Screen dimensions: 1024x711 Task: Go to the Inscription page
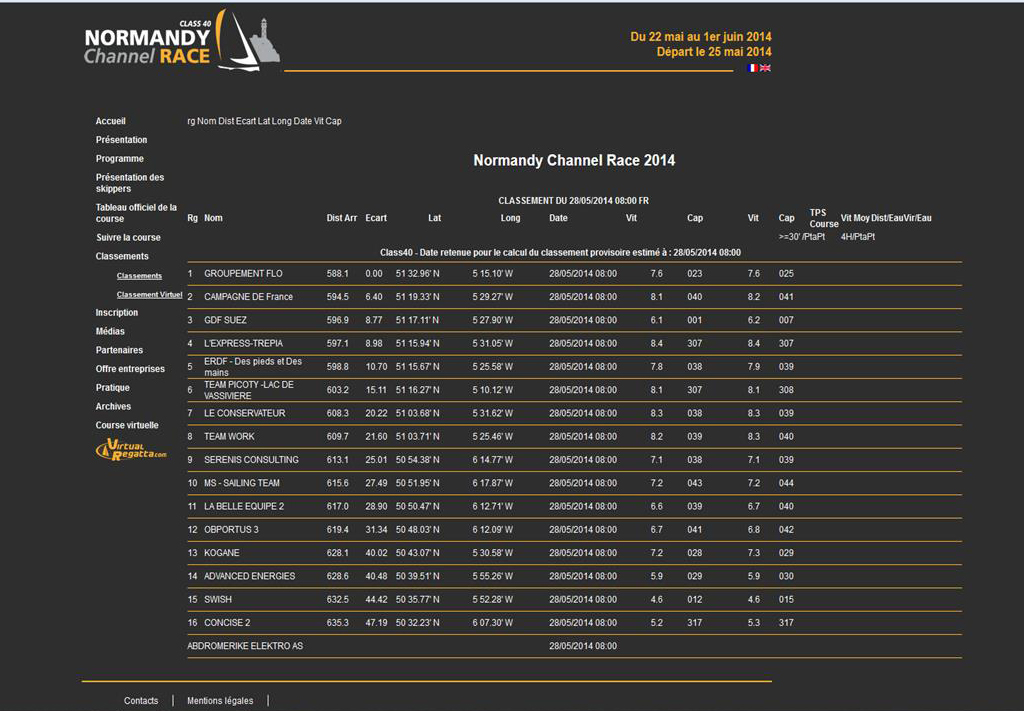[x=117, y=313]
